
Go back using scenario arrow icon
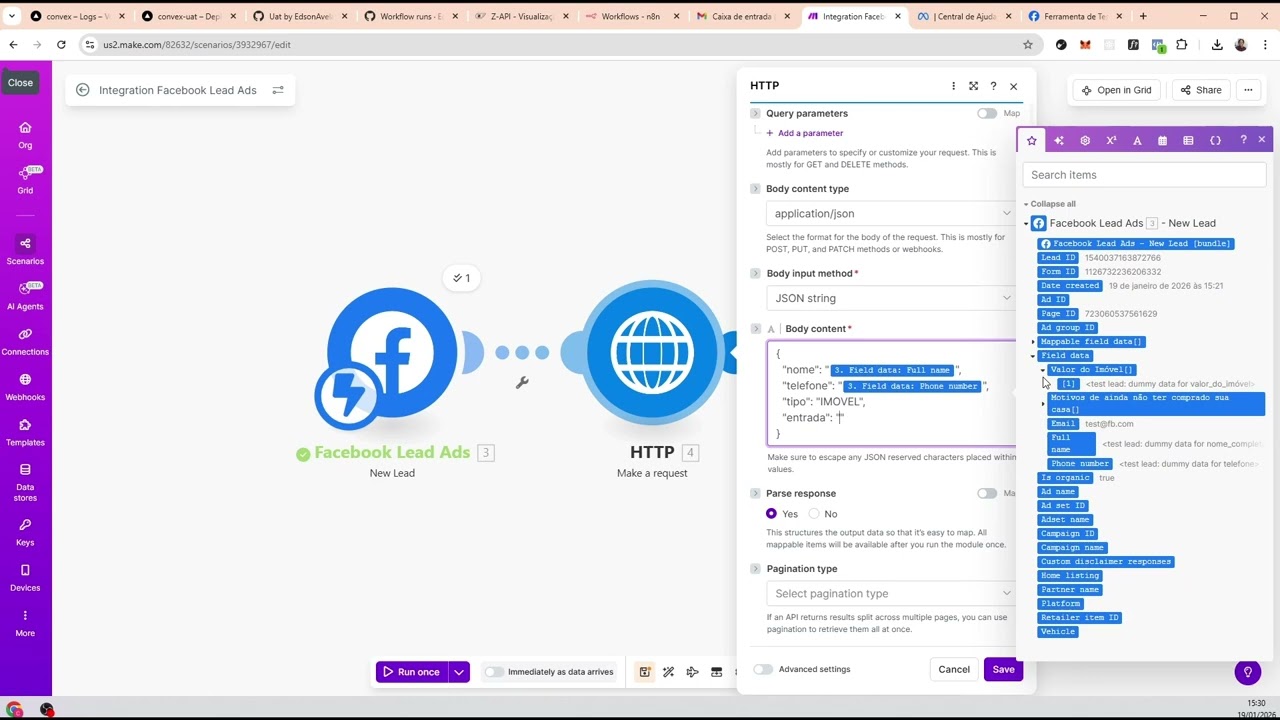[x=83, y=90]
